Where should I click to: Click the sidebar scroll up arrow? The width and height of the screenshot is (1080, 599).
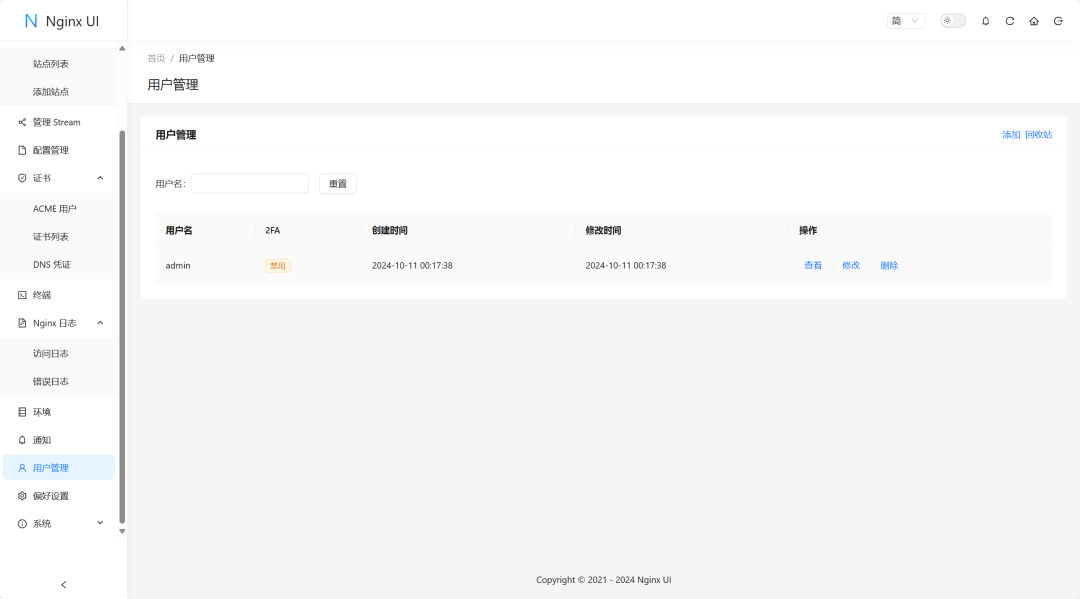[x=122, y=48]
